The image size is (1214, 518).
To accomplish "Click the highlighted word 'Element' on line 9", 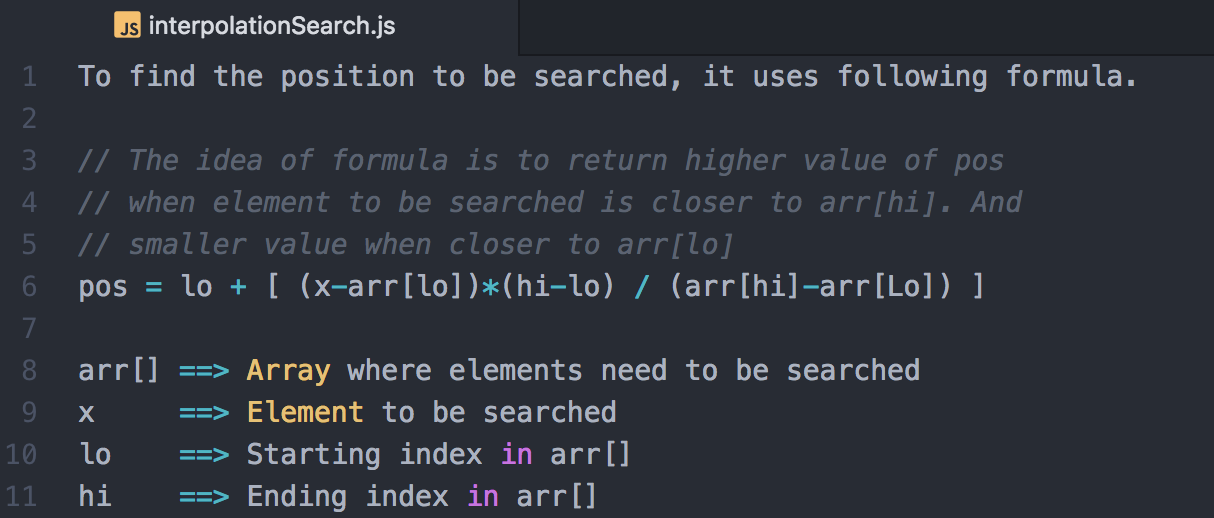I will click(305, 413).
